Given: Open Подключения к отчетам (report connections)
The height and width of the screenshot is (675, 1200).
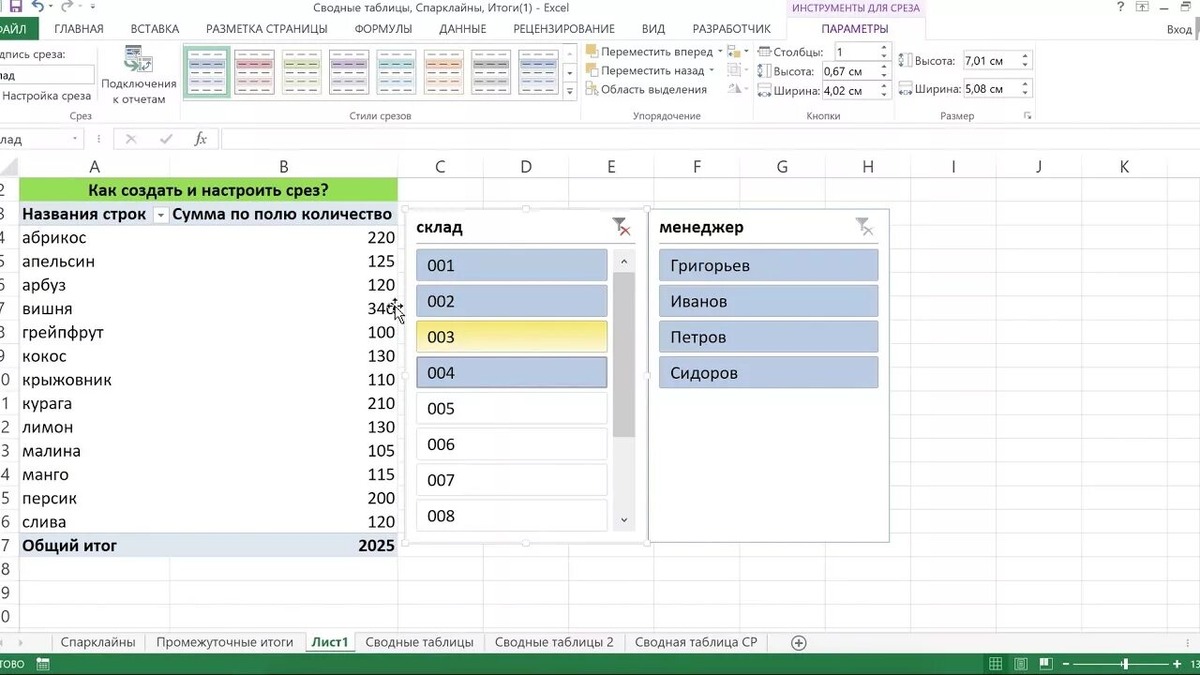Looking at the screenshot, I should point(138,76).
